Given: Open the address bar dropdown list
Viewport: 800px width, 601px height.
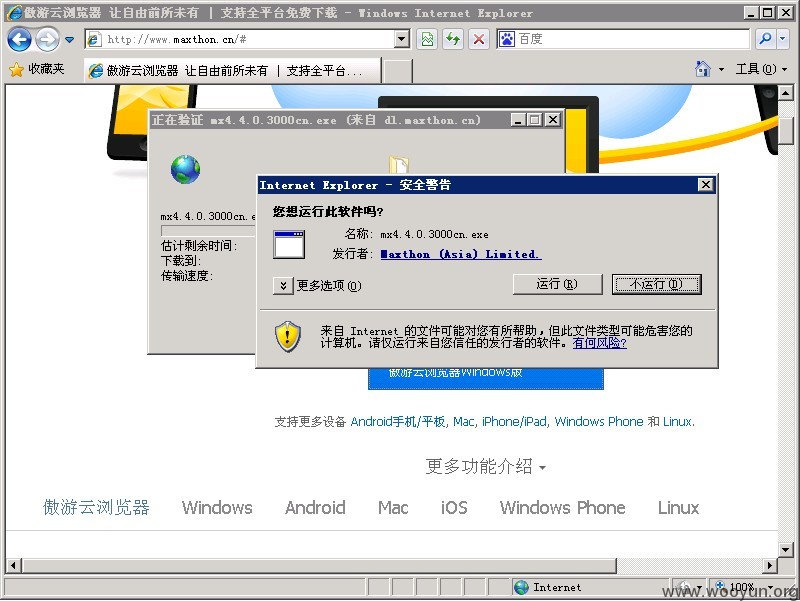Looking at the screenshot, I should [x=403, y=39].
